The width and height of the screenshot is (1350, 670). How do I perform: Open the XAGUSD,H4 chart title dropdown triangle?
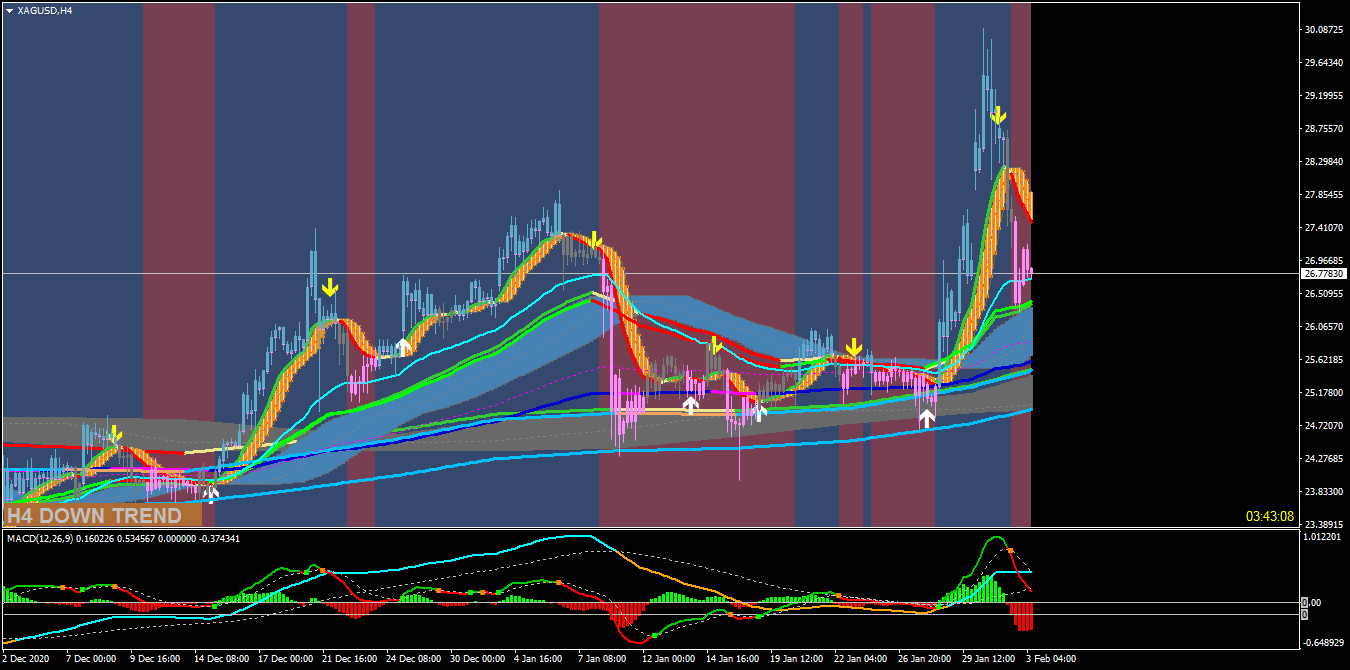coord(9,10)
